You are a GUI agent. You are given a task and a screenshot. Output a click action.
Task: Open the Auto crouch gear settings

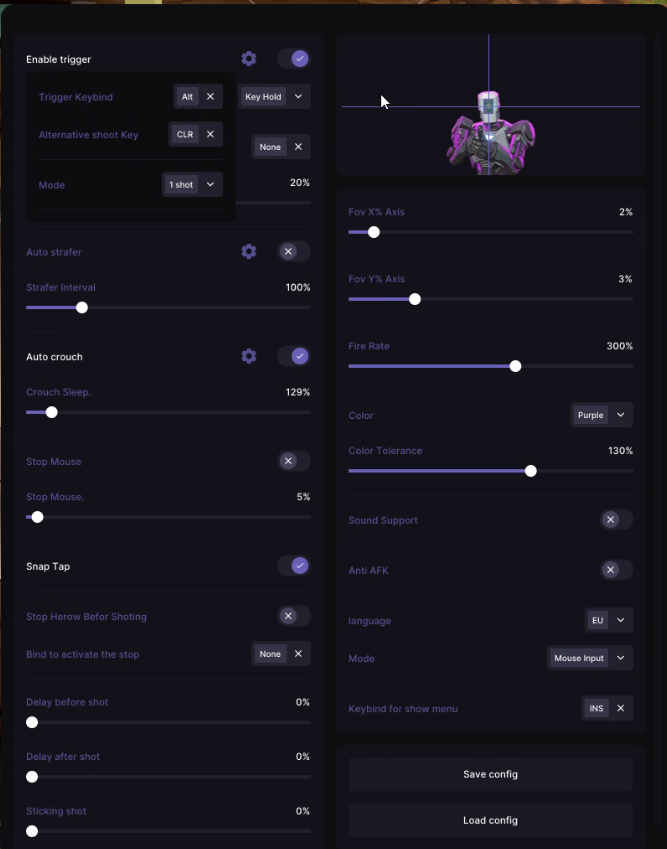tap(249, 356)
